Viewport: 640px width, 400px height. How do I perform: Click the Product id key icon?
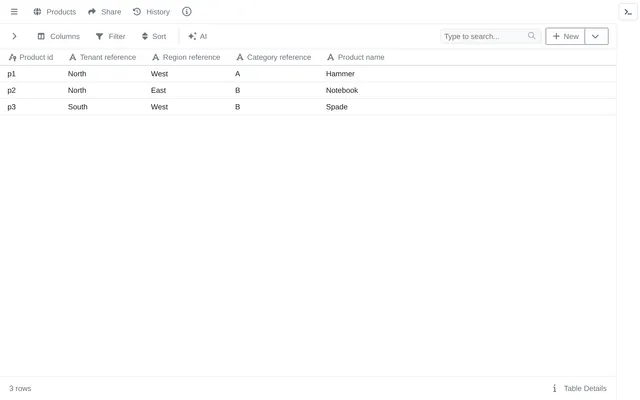pyautogui.click(x=12, y=58)
